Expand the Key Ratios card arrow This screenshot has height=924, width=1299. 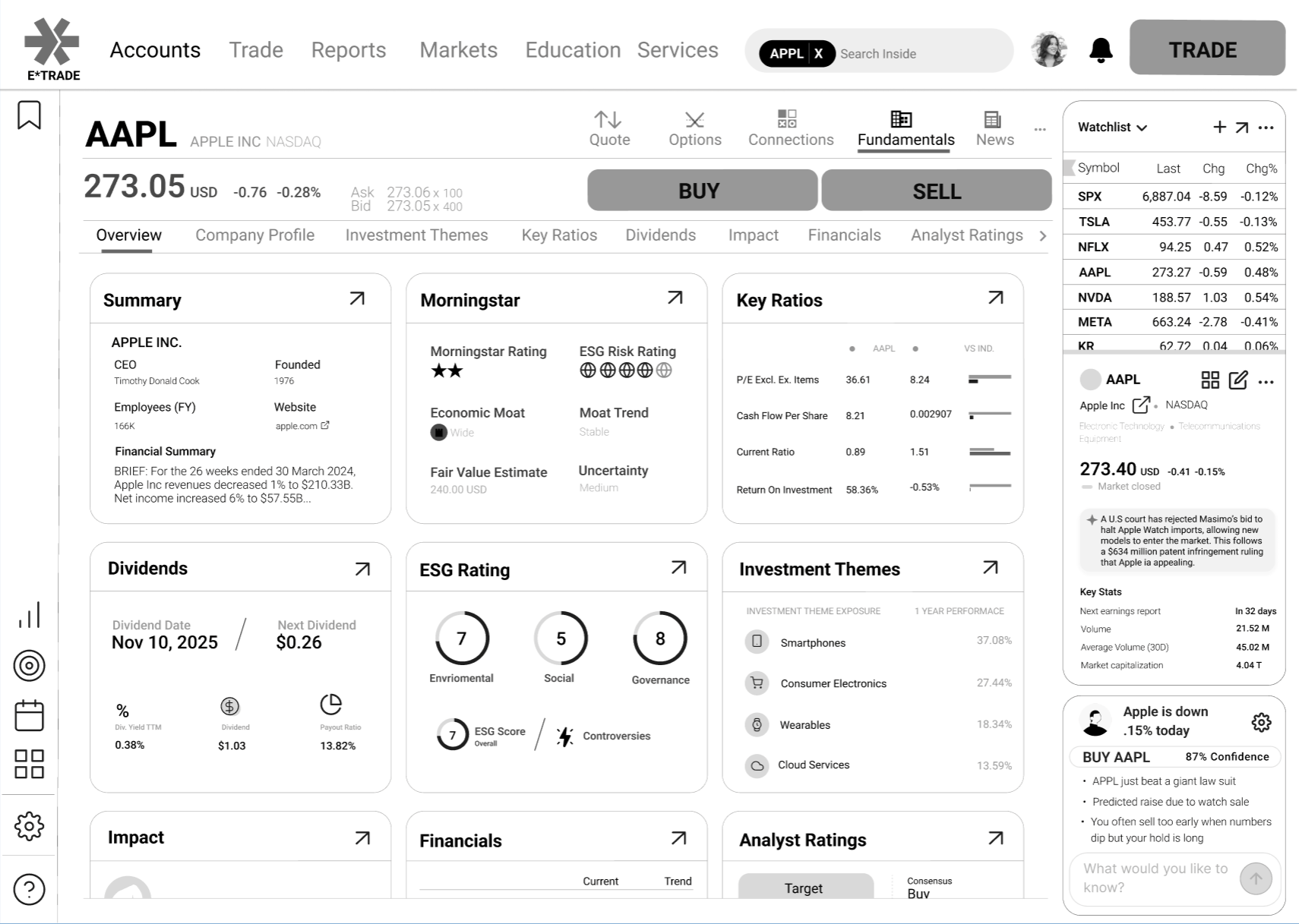tap(996, 298)
